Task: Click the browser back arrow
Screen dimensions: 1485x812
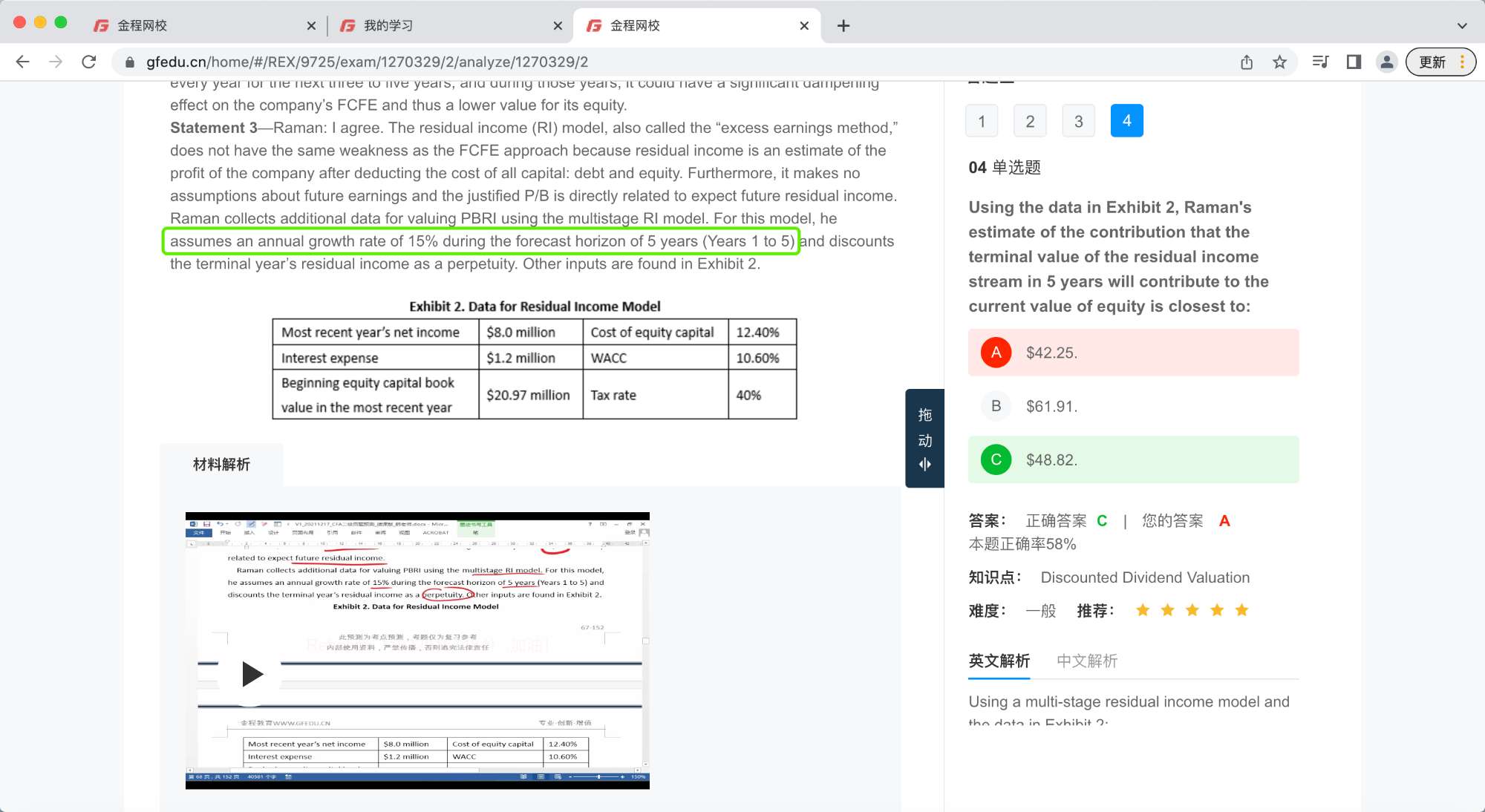Action: point(22,62)
